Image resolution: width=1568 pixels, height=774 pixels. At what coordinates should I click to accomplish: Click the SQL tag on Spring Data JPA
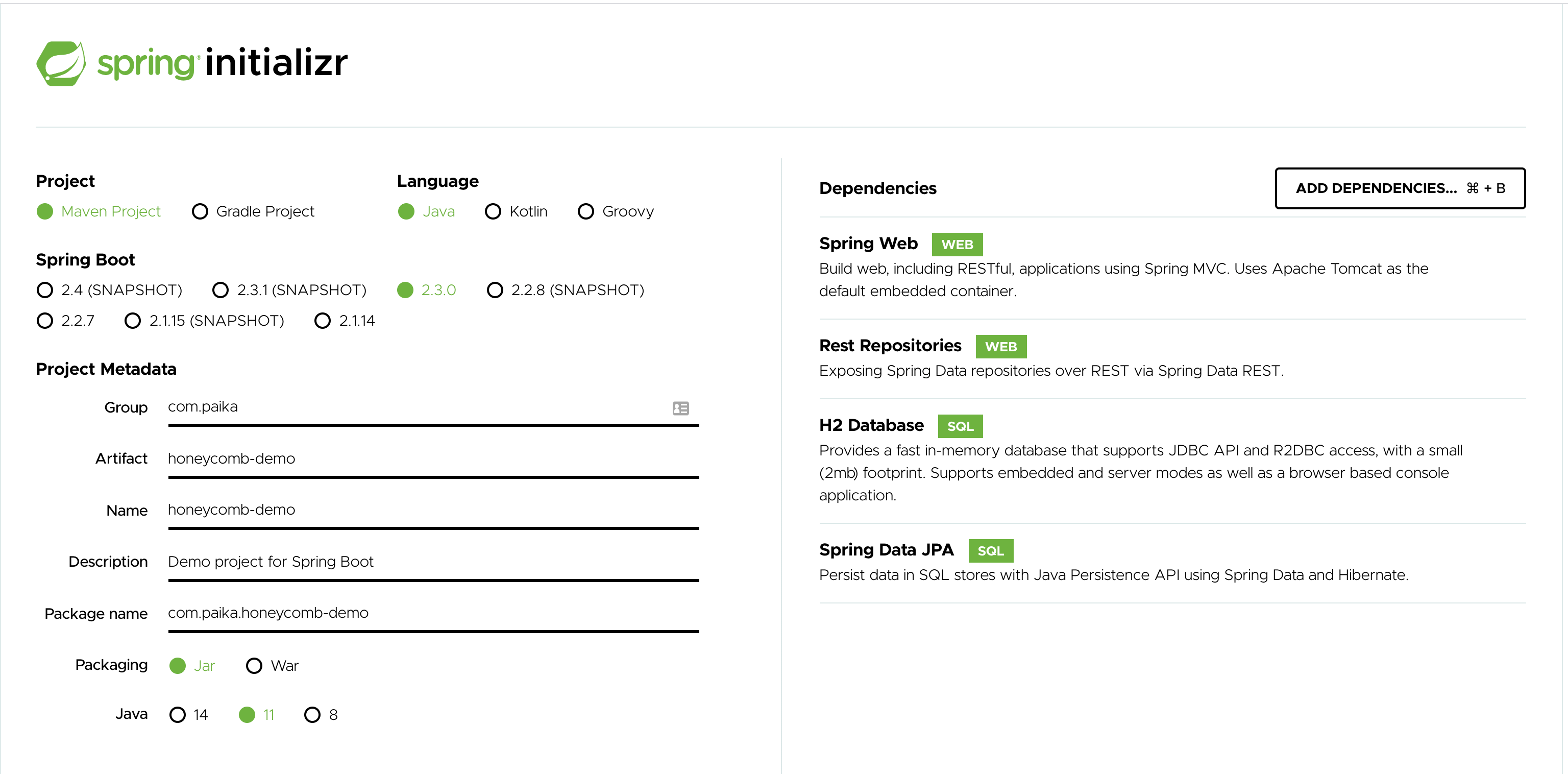(990, 550)
